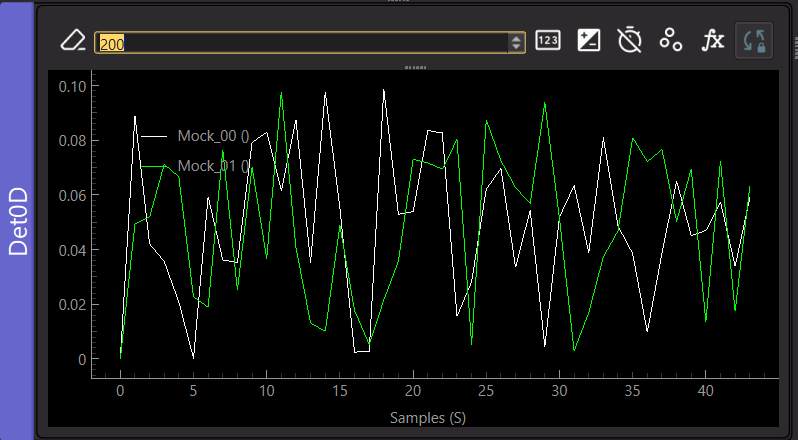Viewport: 798px width, 440px height.
Task: Toggle the three-dots scatter display icon
Action: [671, 40]
